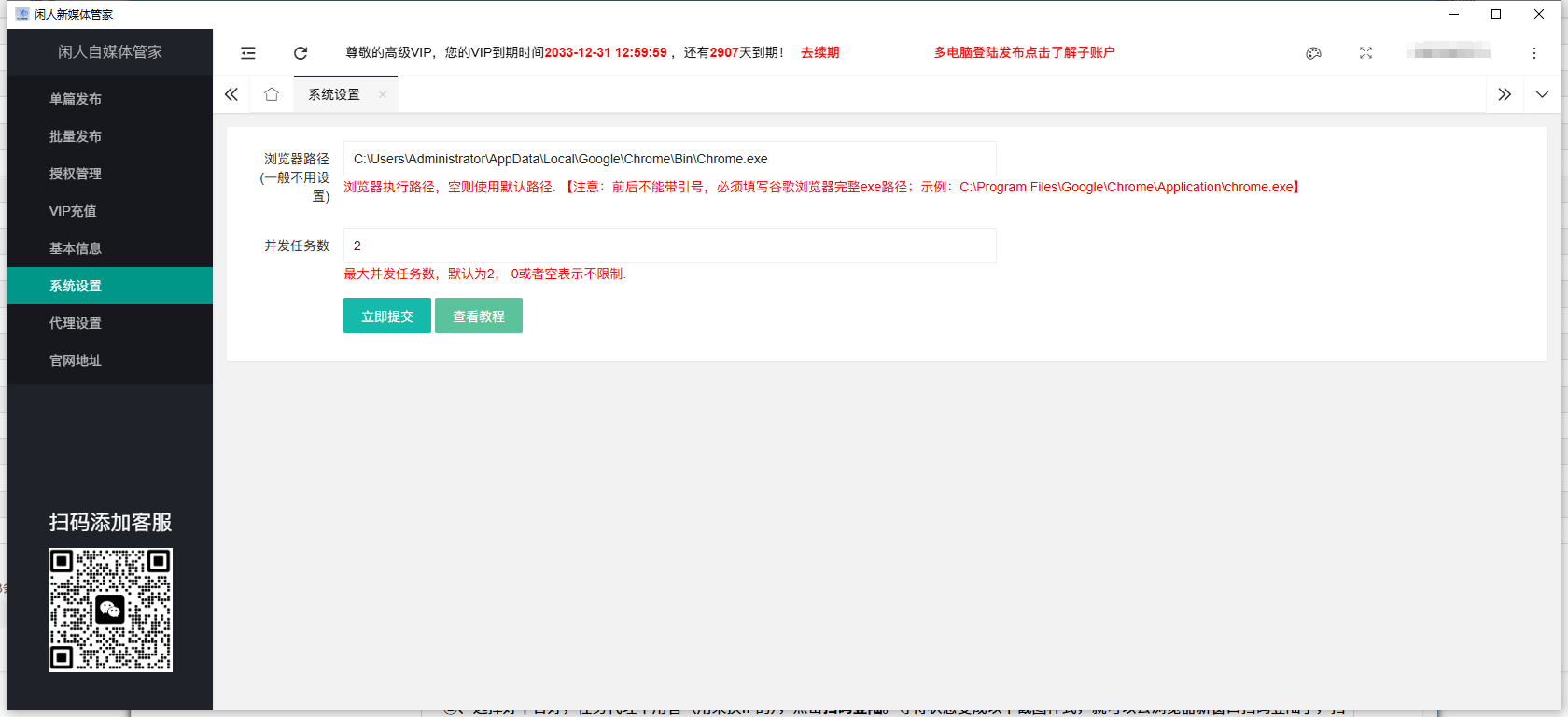The width and height of the screenshot is (1568, 717).
Task: Open 单篇发布 in the sidebar
Action: 110,99
